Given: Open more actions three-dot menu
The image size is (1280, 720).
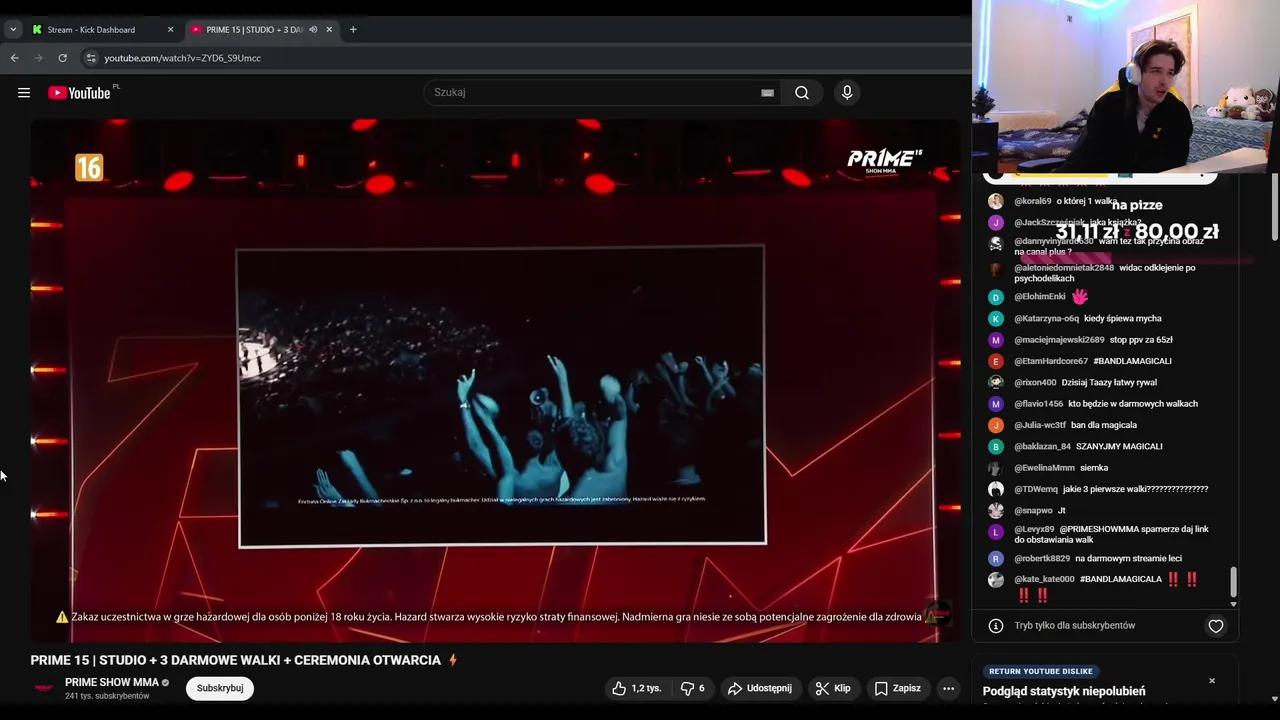Looking at the screenshot, I should pyautogui.click(x=949, y=688).
